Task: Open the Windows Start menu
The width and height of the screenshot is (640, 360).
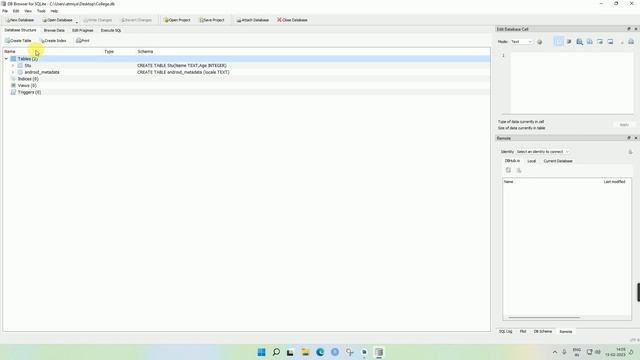Action: tap(261, 352)
